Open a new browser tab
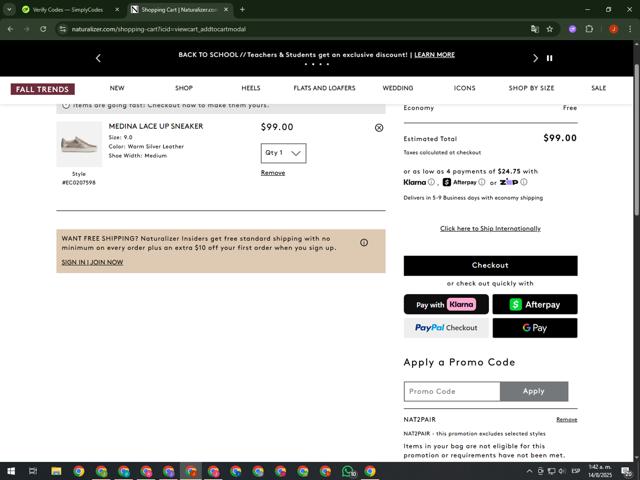The image size is (640, 480). [x=242, y=9]
